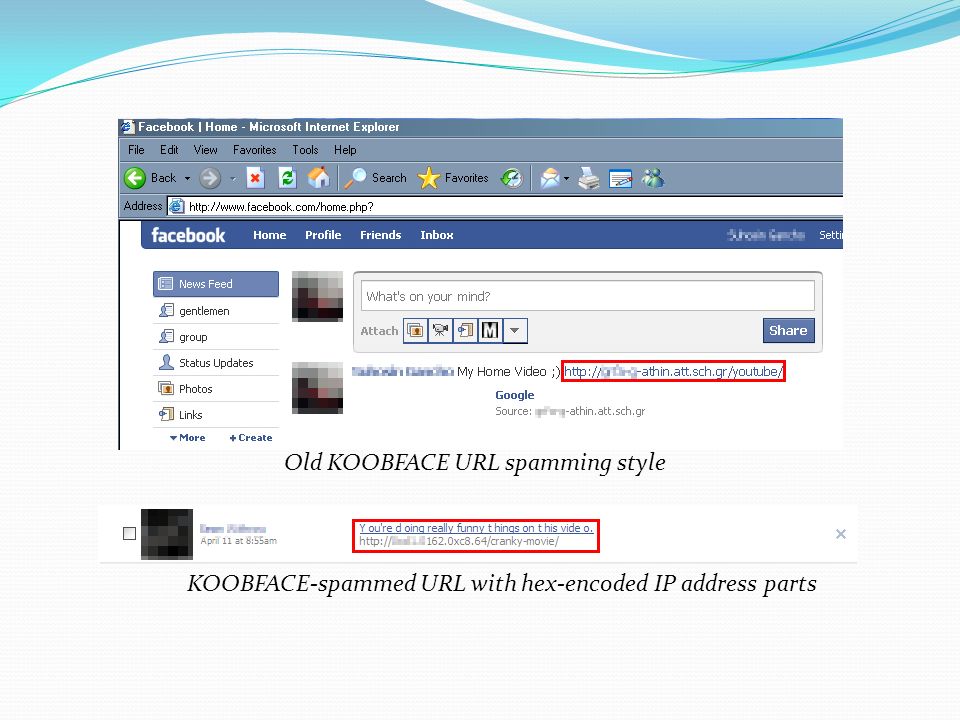
Task: Click the poster's thumbnail on Home Video post
Action: coord(317,388)
